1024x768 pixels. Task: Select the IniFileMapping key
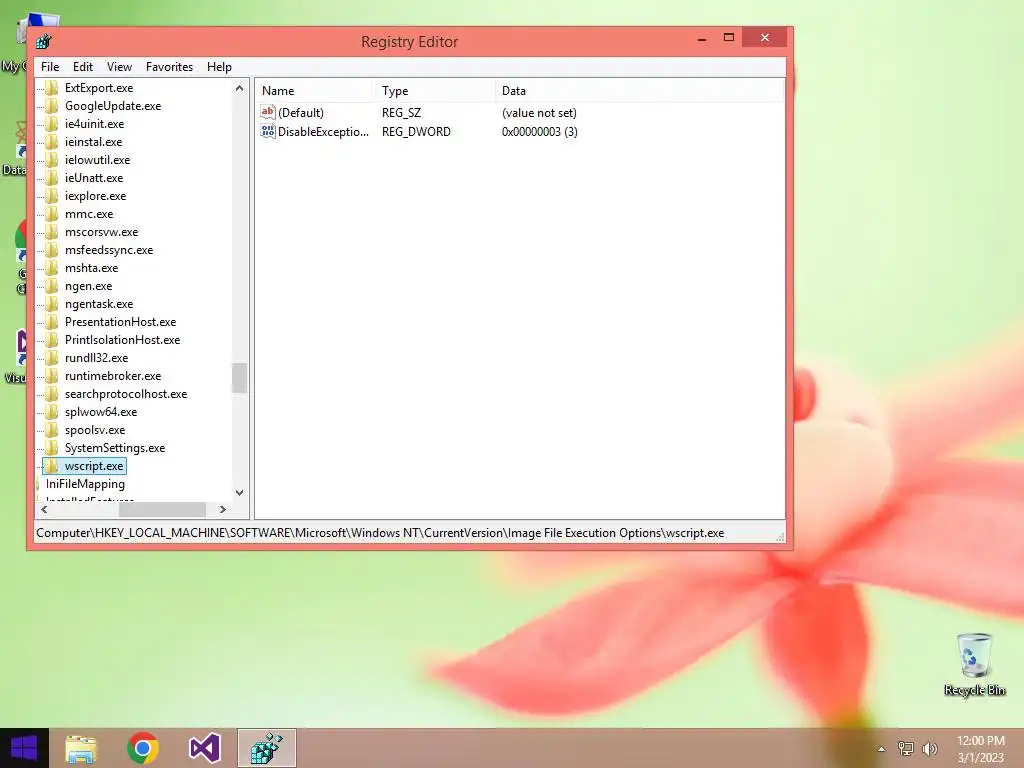[x=85, y=484]
